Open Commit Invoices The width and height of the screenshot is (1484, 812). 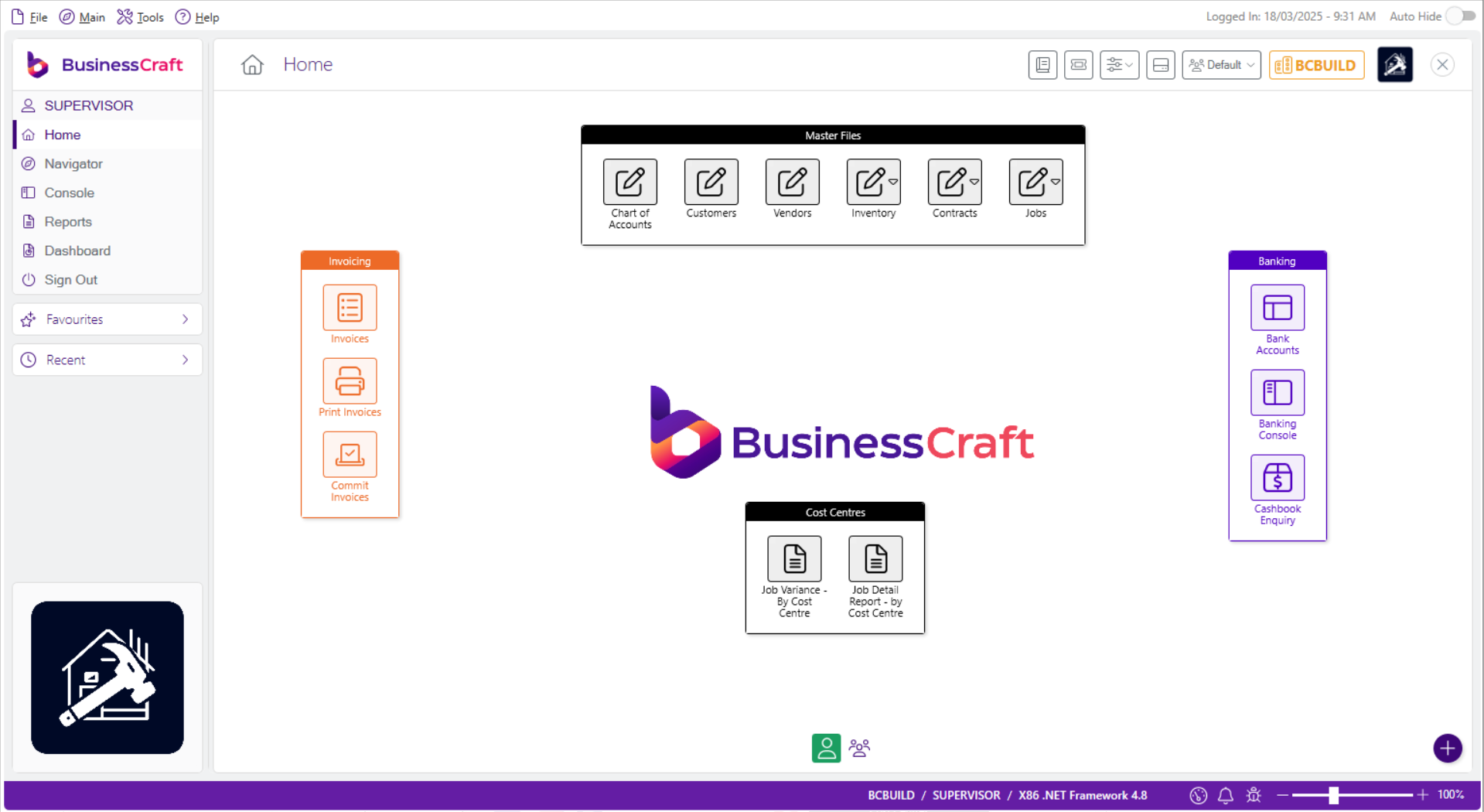coord(350,454)
